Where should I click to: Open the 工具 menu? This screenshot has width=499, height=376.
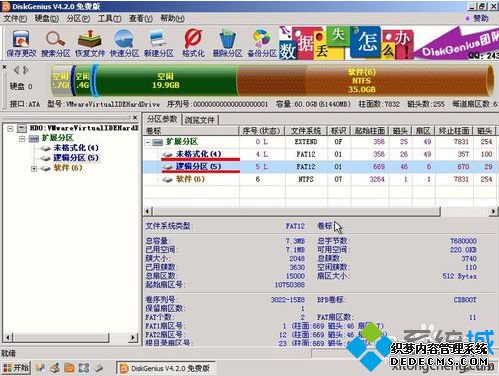[x=109, y=19]
